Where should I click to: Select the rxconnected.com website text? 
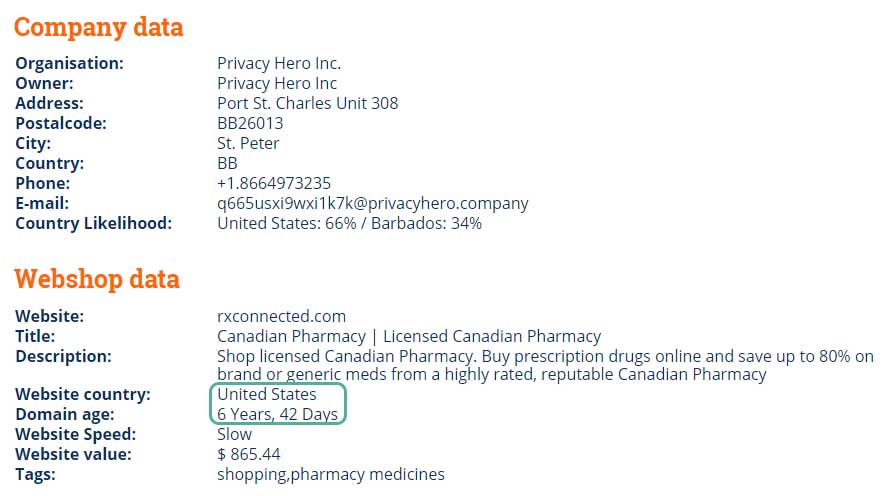(x=281, y=316)
